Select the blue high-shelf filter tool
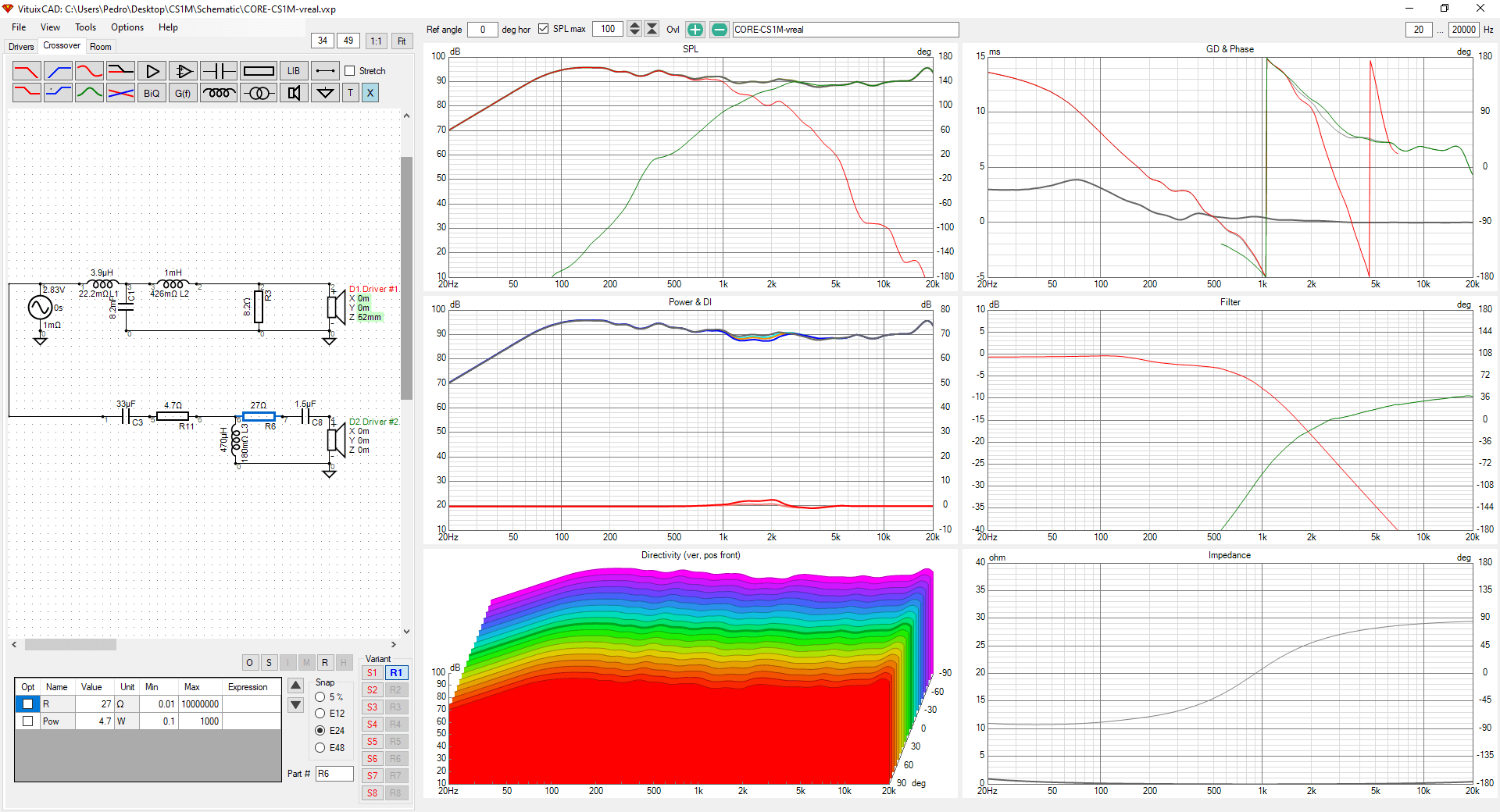The width and height of the screenshot is (1500, 812). point(58,93)
